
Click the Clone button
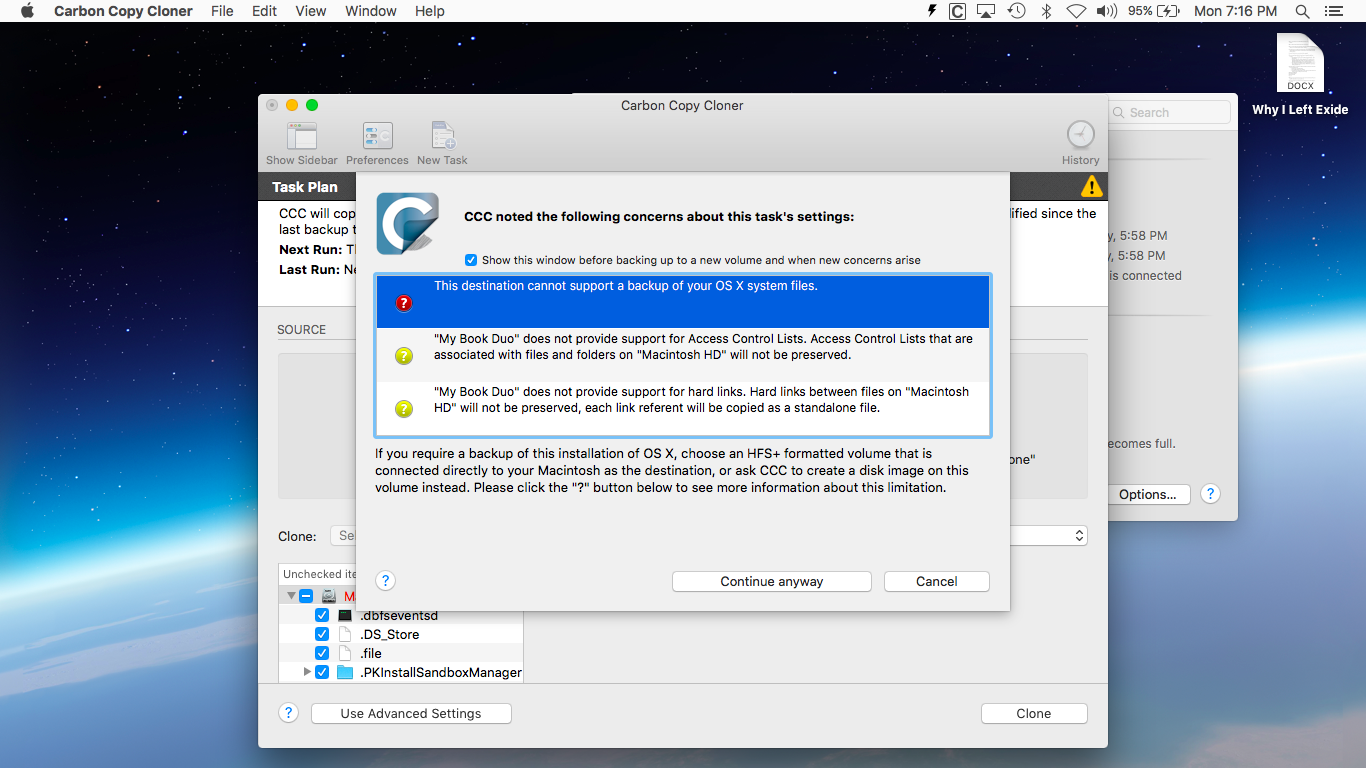click(1034, 713)
